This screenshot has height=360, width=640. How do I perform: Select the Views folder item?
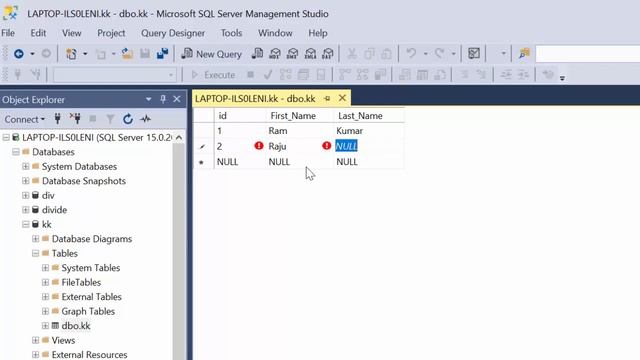63,340
